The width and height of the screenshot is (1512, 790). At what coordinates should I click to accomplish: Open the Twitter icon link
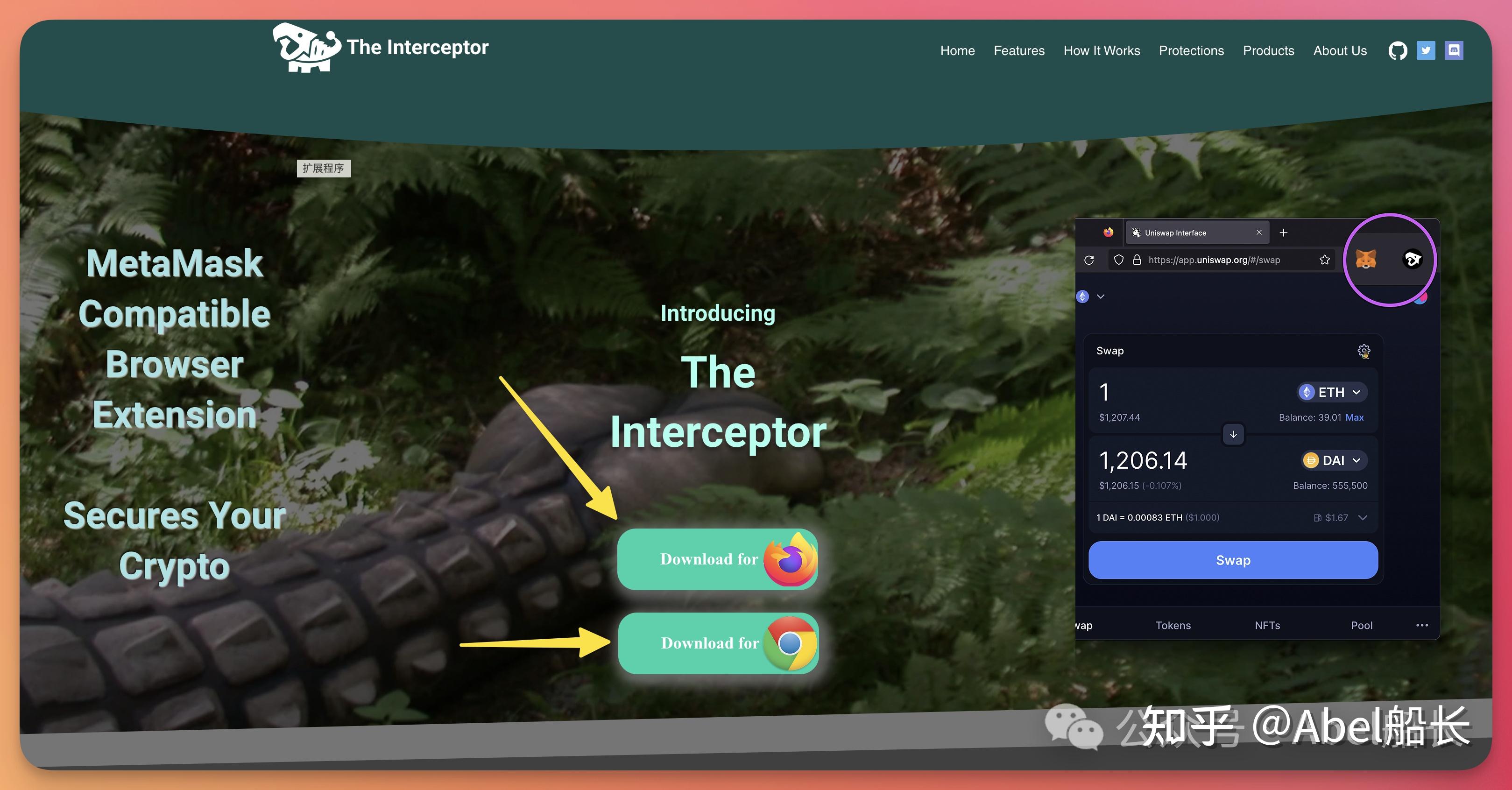point(1426,50)
